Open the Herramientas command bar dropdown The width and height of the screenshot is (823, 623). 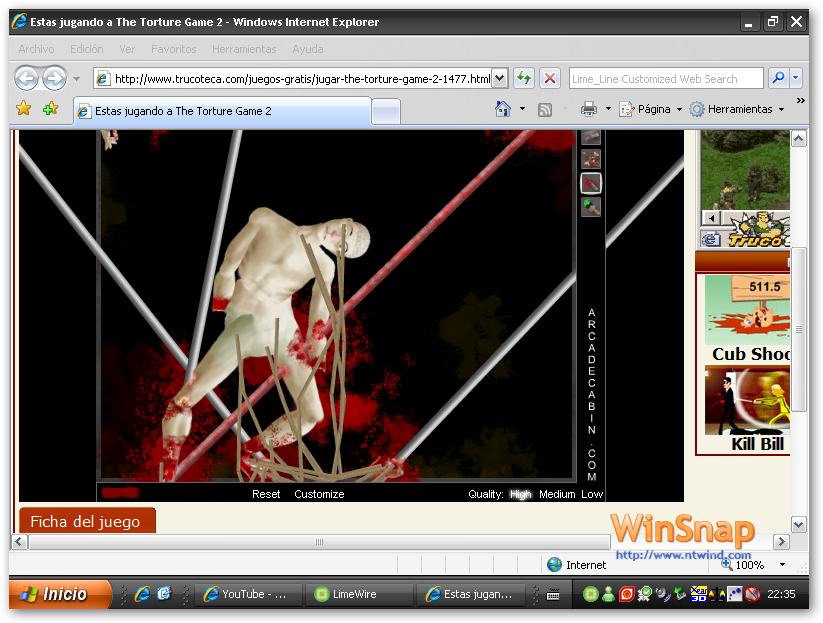pos(736,109)
